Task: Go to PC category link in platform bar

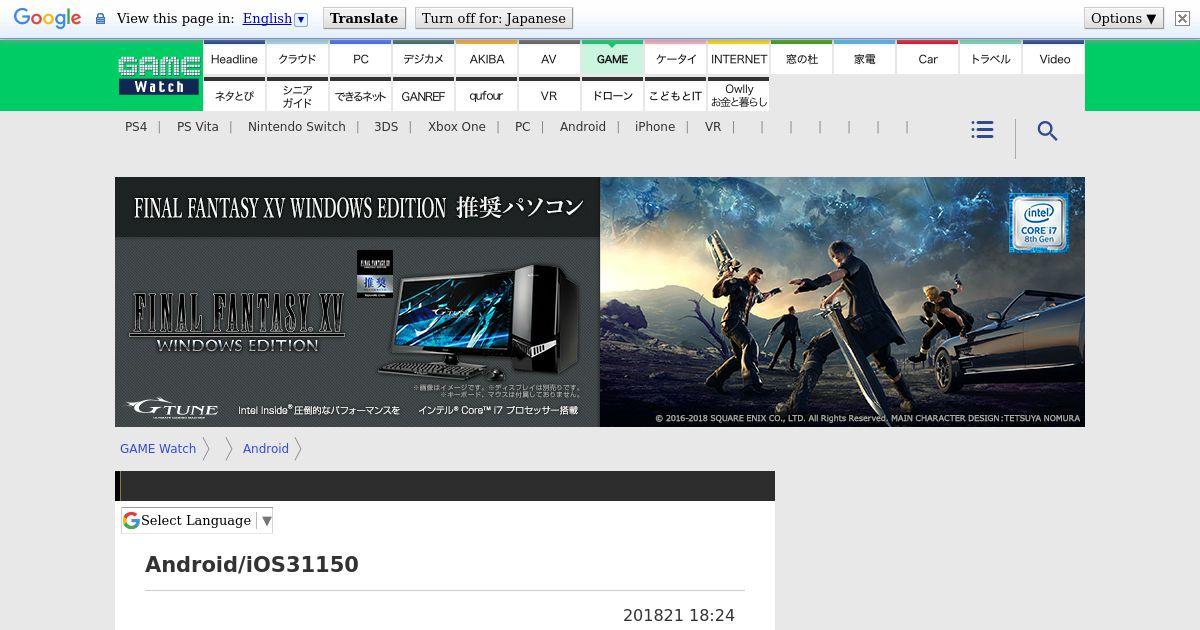Action: [523, 127]
